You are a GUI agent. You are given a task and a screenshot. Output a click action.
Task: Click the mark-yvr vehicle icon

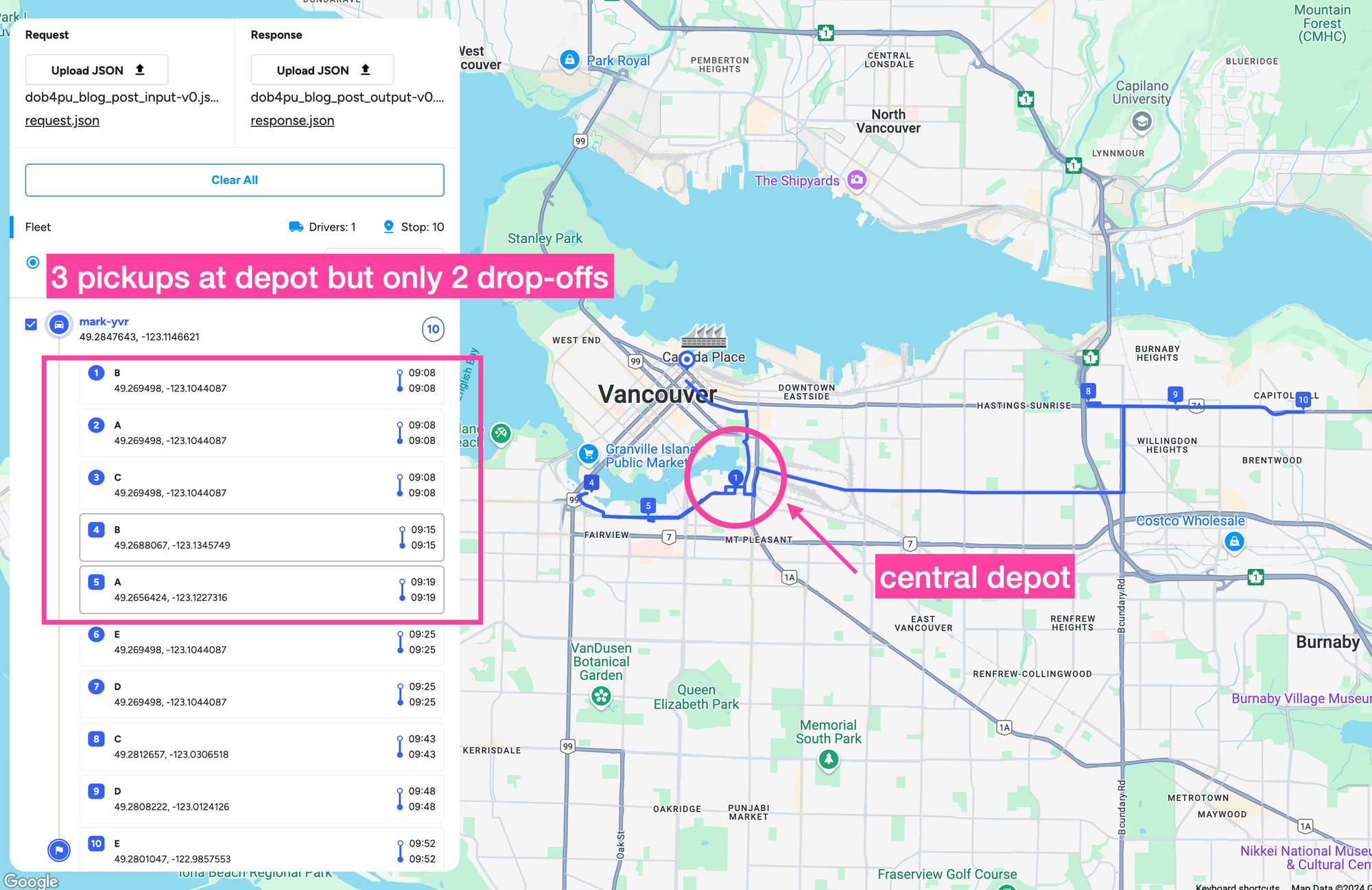tap(59, 324)
